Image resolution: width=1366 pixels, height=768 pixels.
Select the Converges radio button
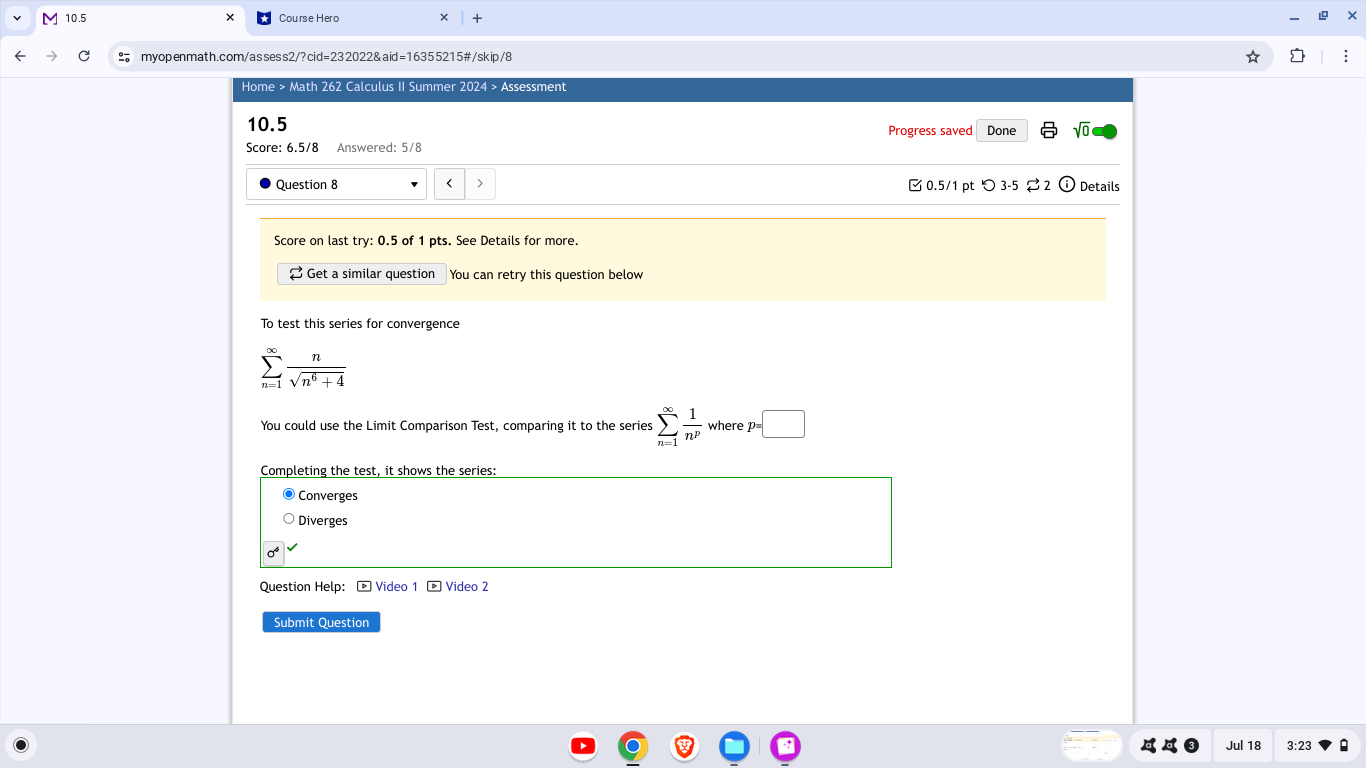tap(288, 493)
